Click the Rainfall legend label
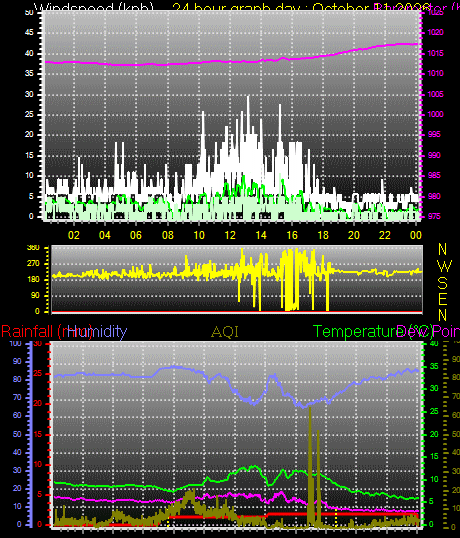Image resolution: width=460 pixels, height=538 pixels. click(47, 332)
